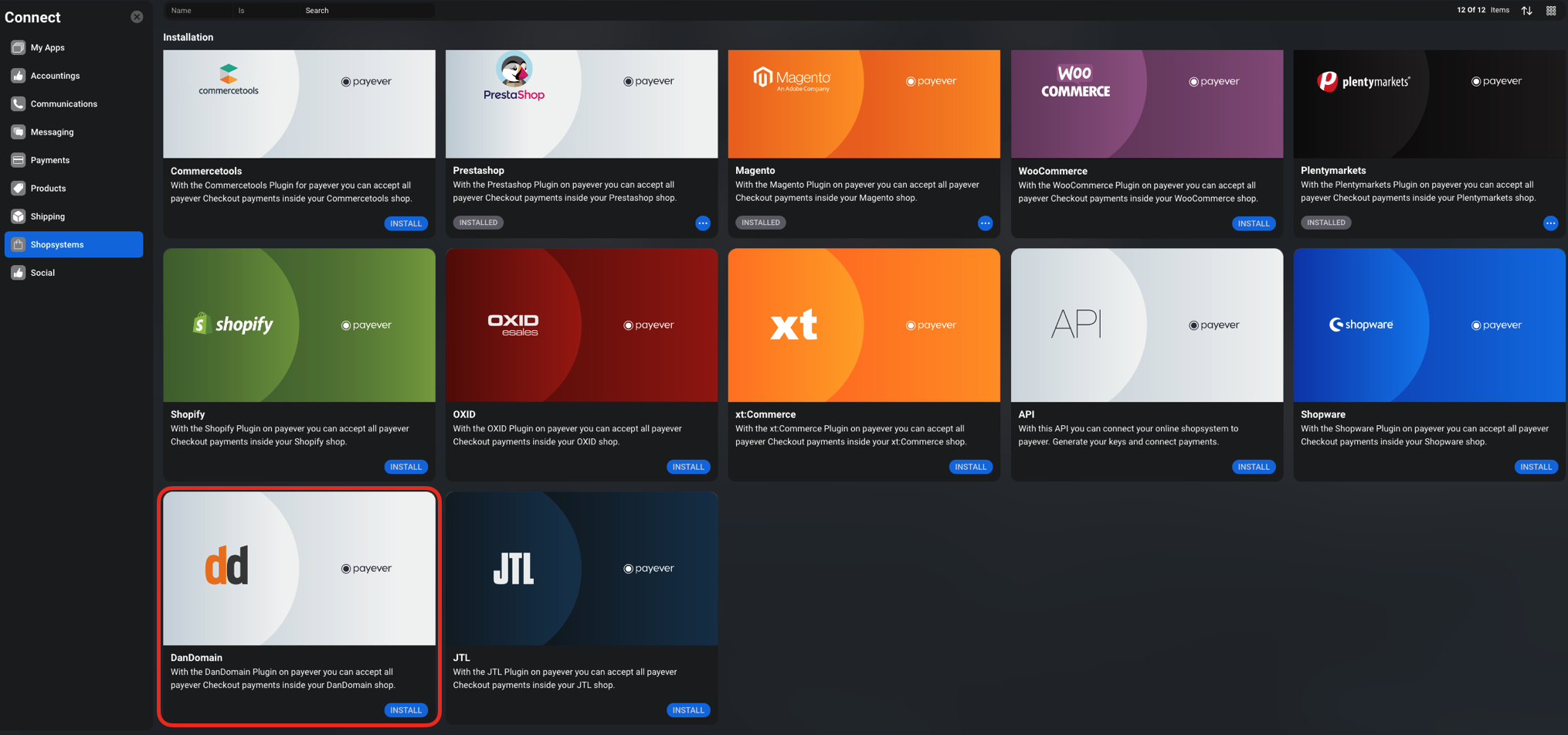The width and height of the screenshot is (1568, 735).
Task: Click the xt:Commerce card title
Action: [x=765, y=414]
